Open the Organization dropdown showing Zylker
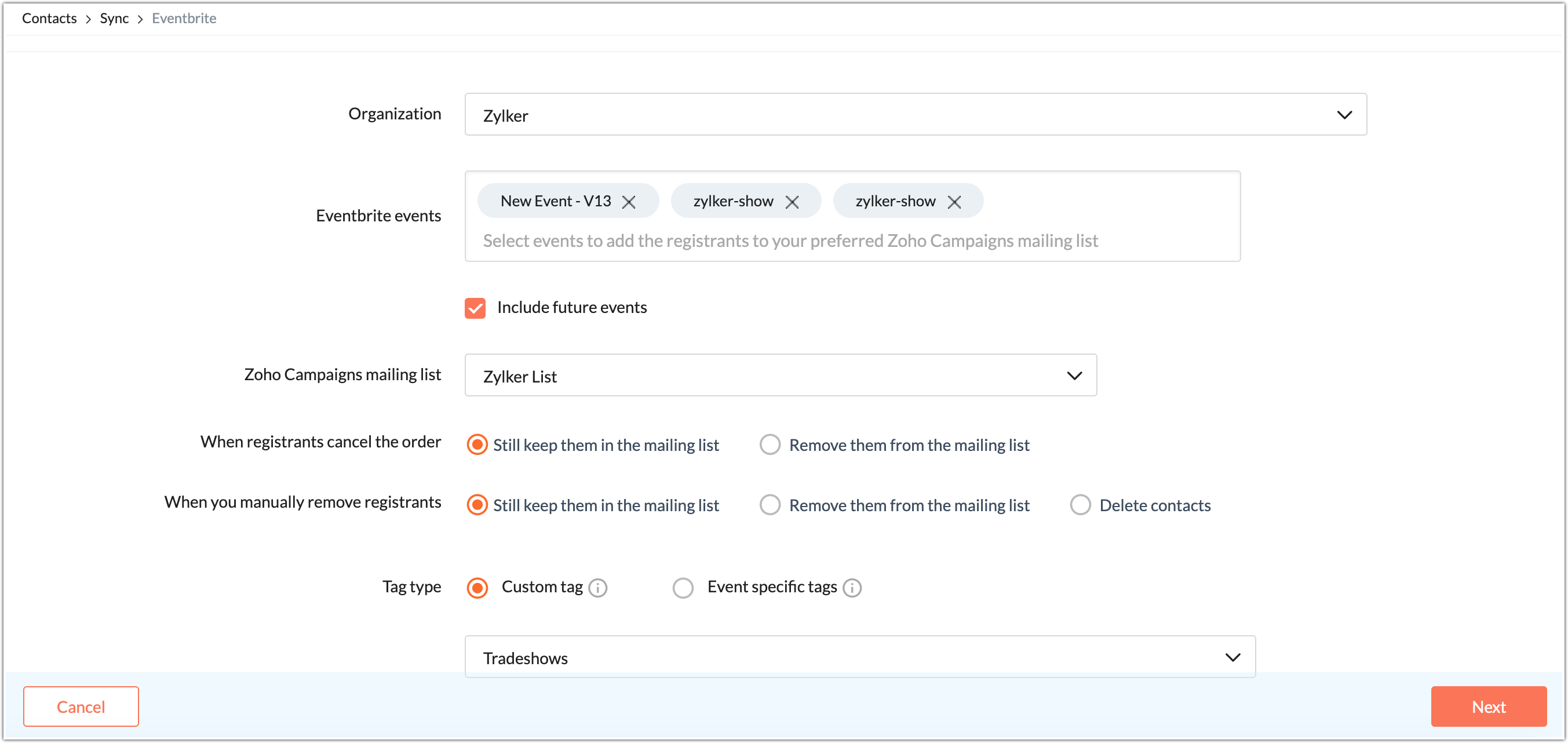 916,115
